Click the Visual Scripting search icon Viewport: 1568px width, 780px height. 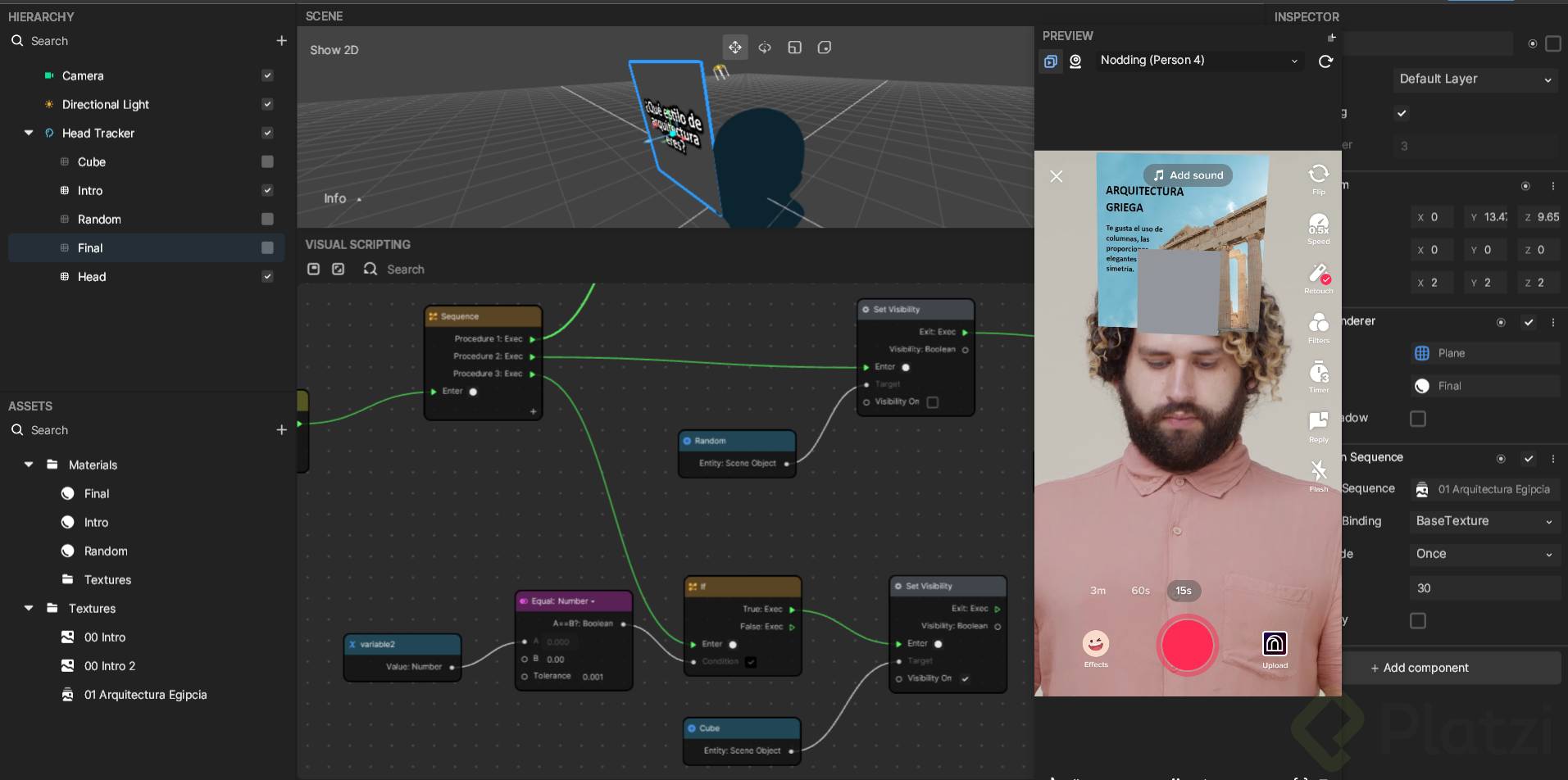(x=370, y=269)
